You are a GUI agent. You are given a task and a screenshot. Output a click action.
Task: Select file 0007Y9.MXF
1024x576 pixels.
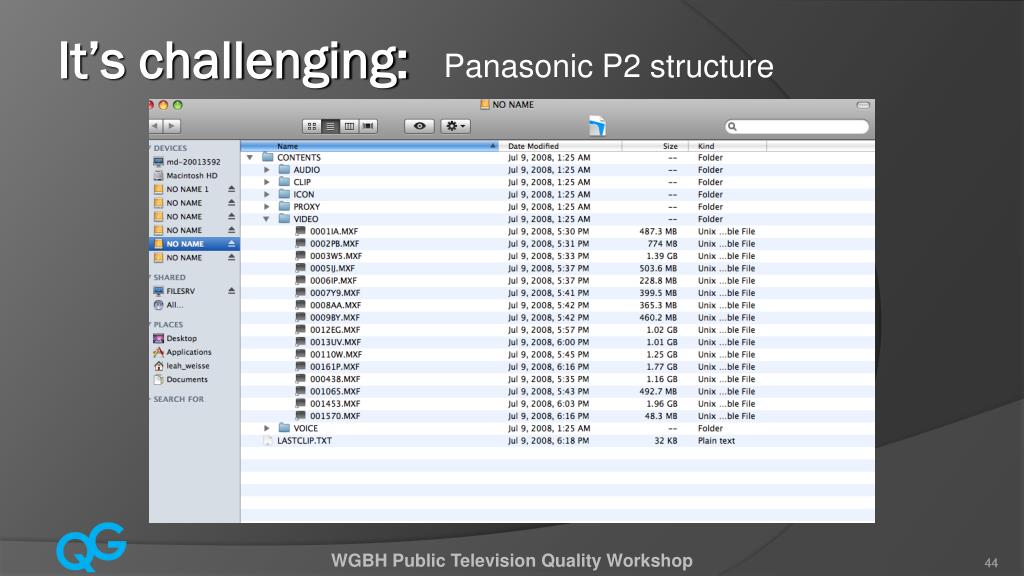pos(335,293)
